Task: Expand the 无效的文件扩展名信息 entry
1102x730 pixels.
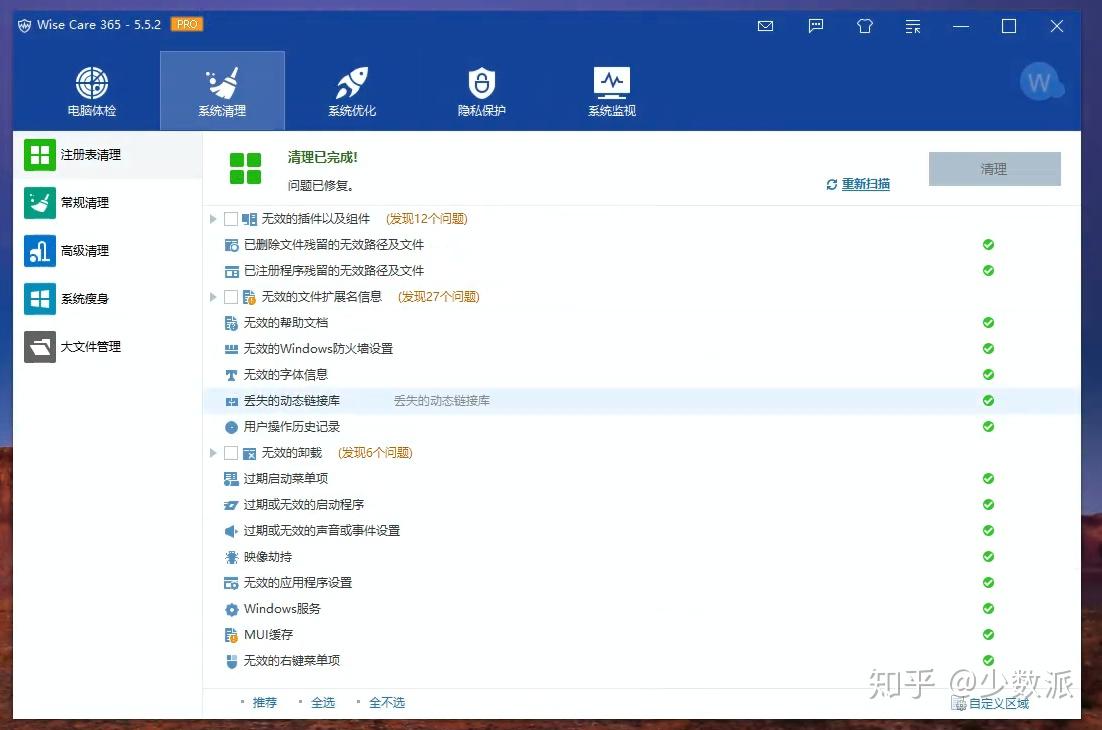Action: click(x=211, y=296)
